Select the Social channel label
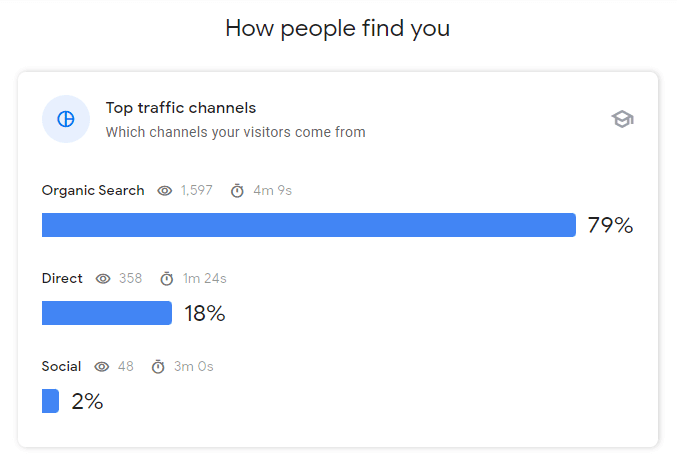 click(61, 366)
